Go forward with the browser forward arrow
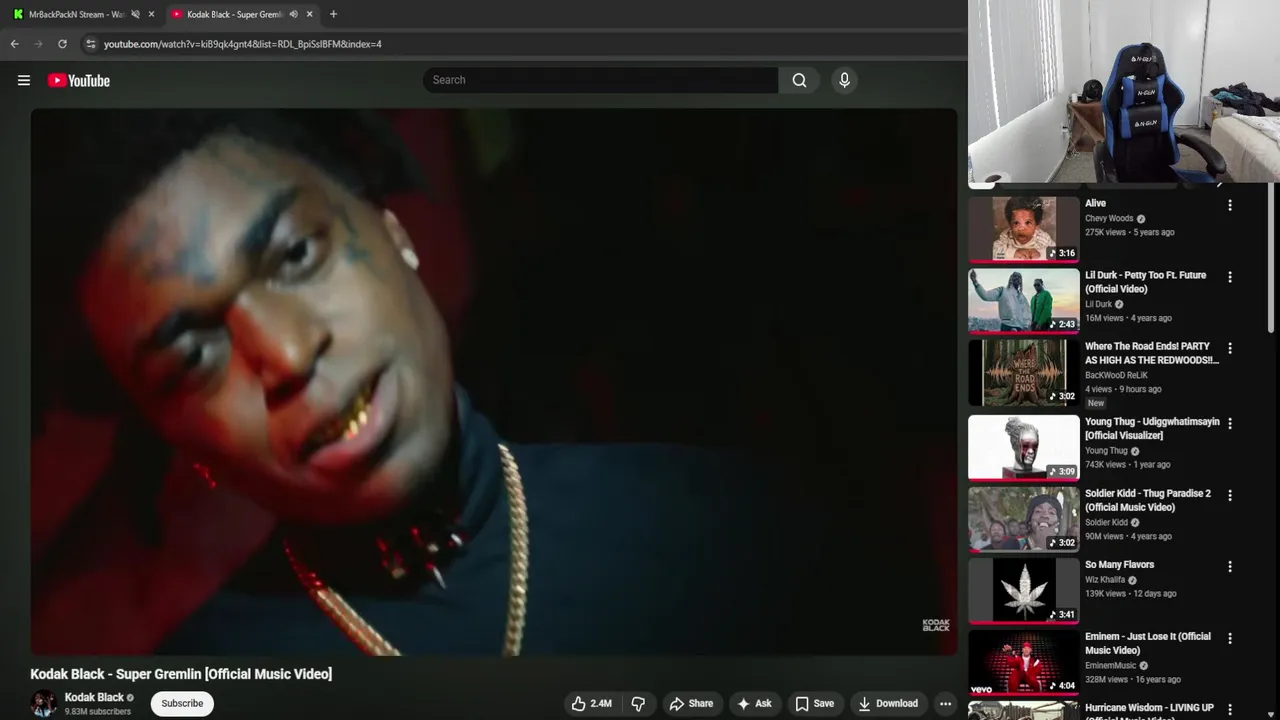Image resolution: width=1280 pixels, height=720 pixels. pos(39,44)
